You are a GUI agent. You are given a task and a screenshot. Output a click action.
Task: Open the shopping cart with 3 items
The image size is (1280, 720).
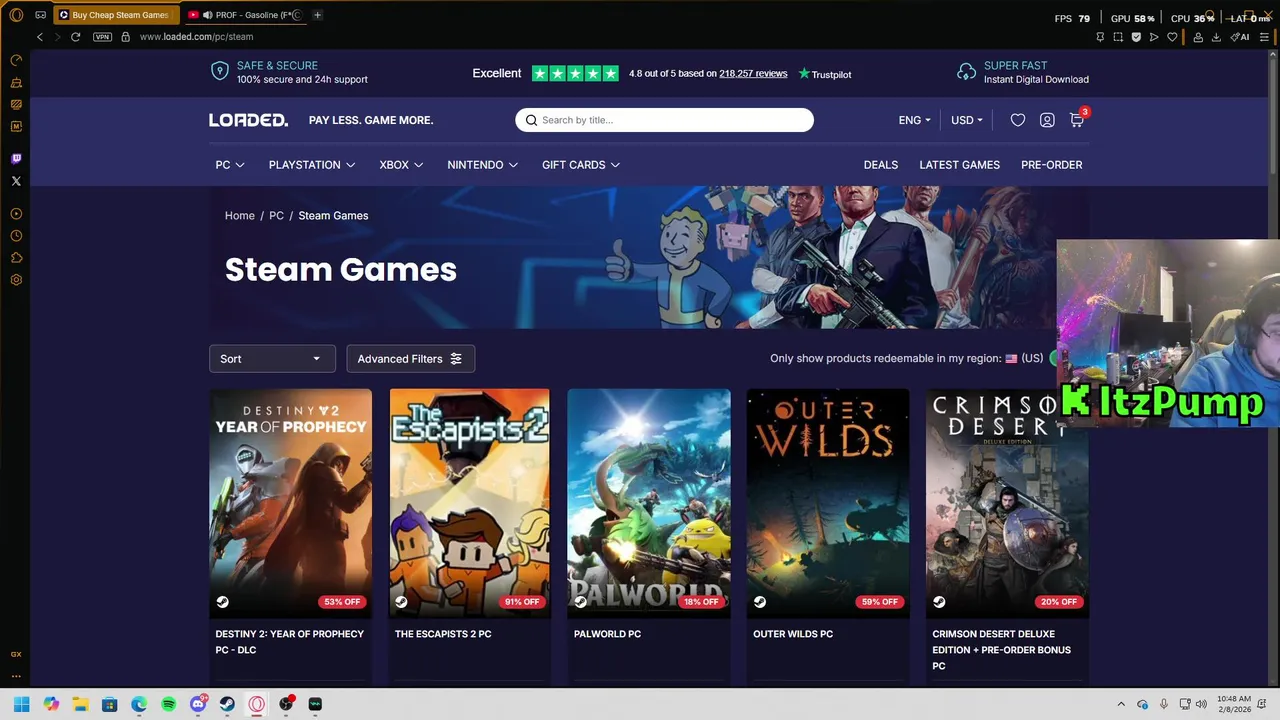[x=1077, y=119]
